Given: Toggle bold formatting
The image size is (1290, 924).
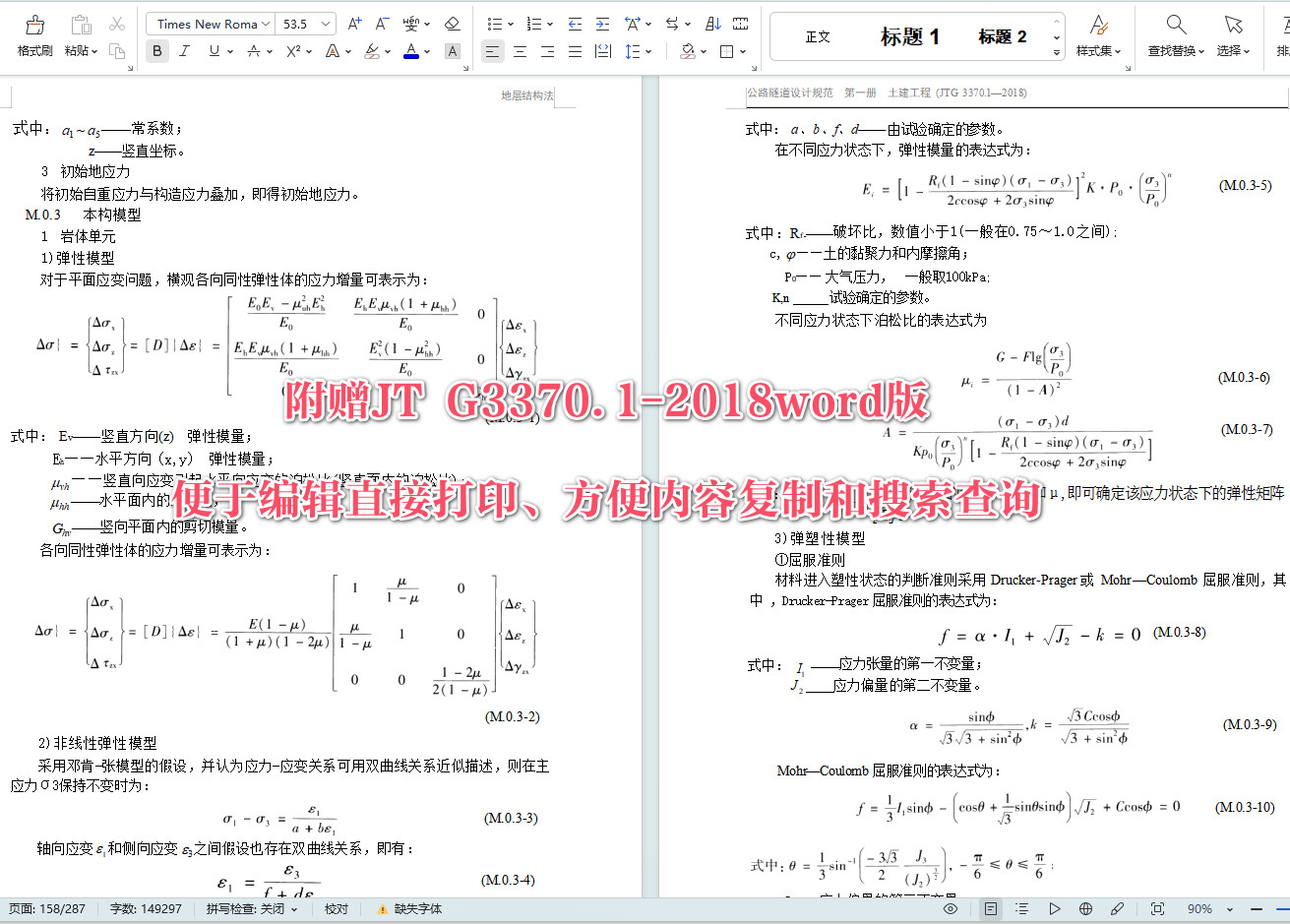Looking at the screenshot, I should 157,51.
